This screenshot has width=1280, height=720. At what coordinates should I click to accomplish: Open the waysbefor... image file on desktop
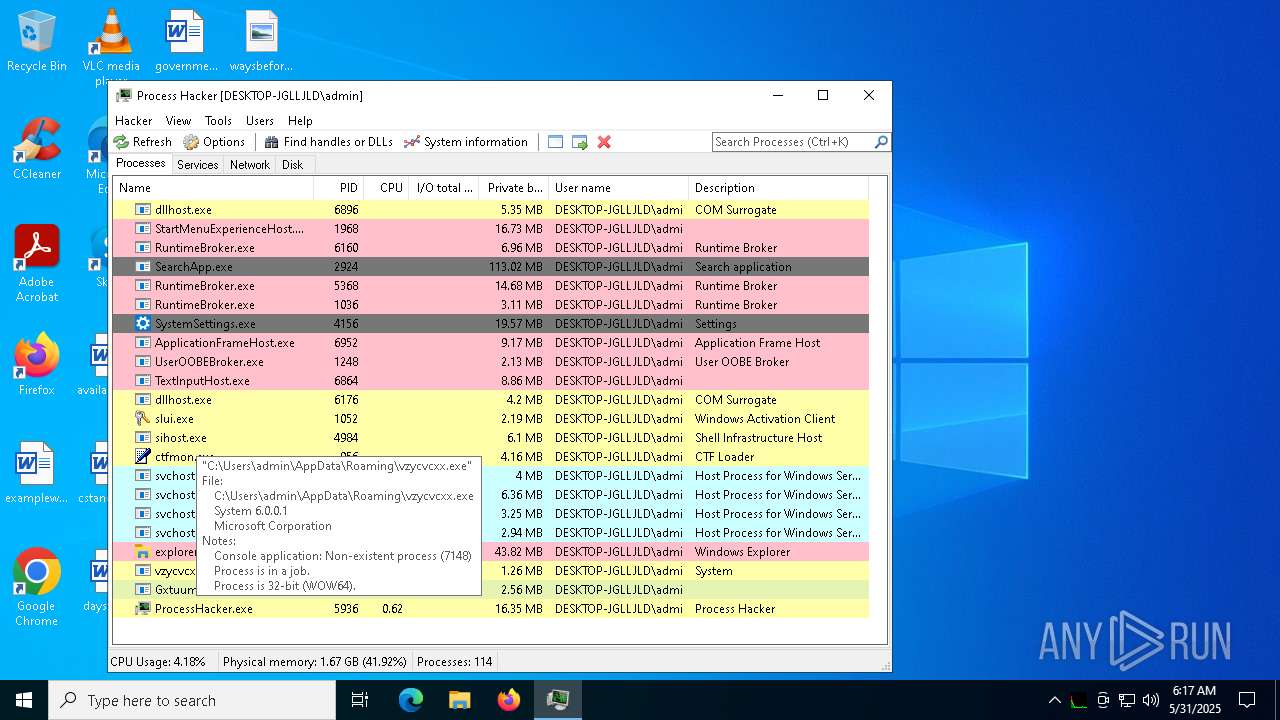pyautogui.click(x=261, y=42)
